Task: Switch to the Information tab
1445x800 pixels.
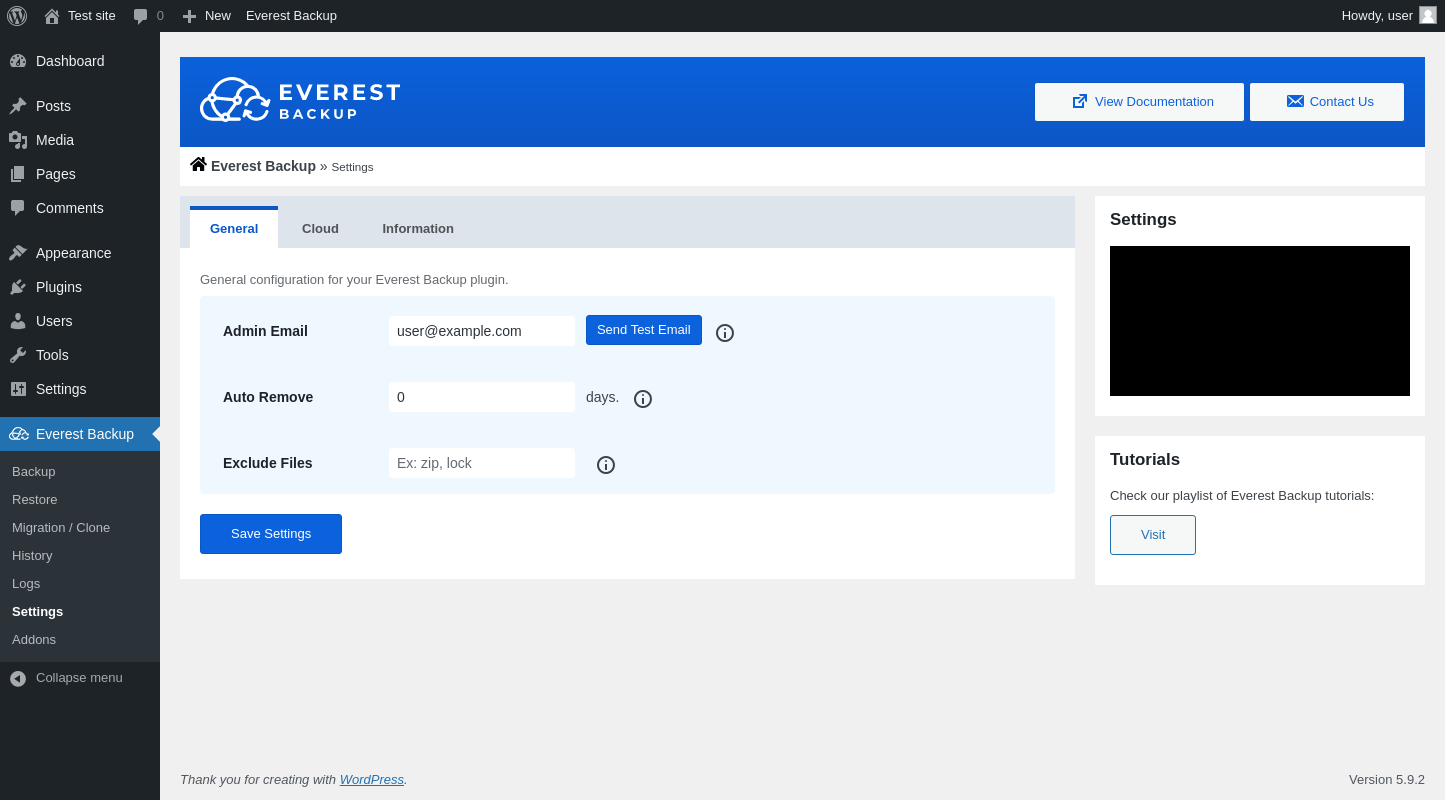Action: tap(418, 228)
